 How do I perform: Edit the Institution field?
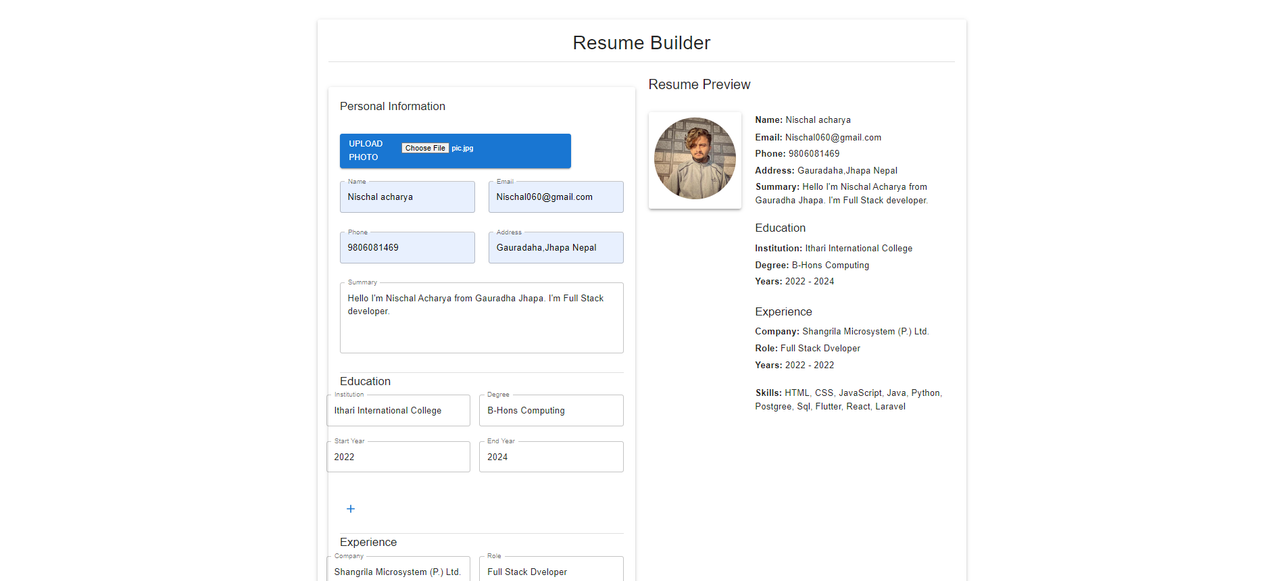(398, 410)
